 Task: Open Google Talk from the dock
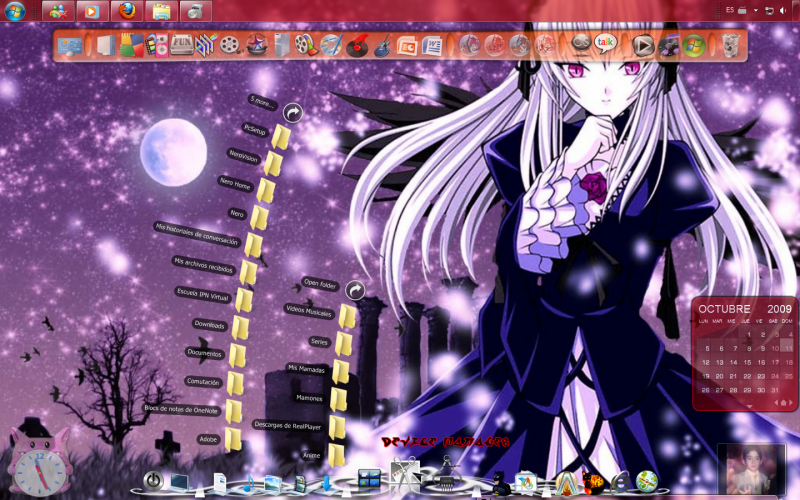tap(606, 44)
